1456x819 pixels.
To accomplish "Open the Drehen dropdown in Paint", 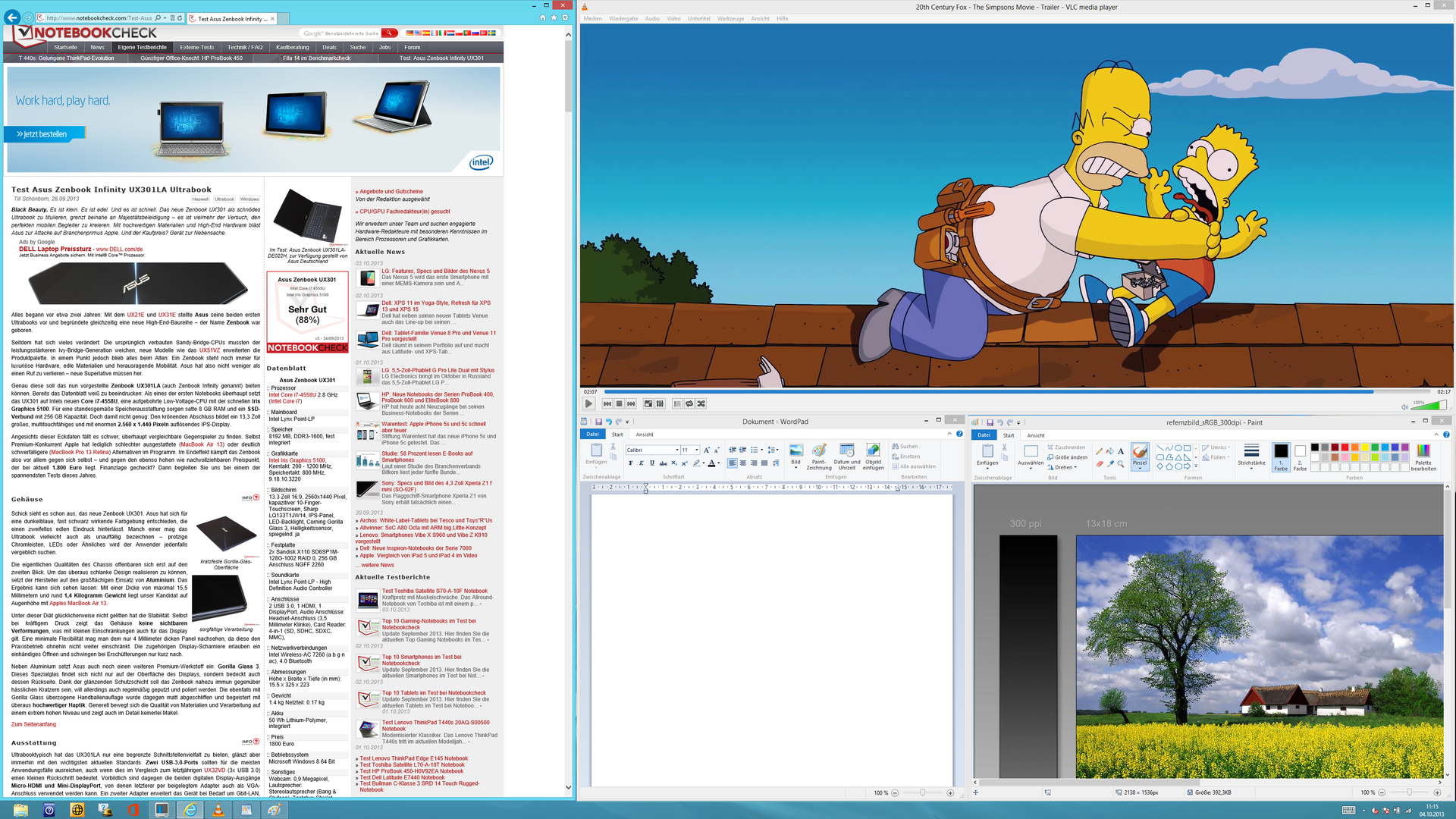I will click(x=1063, y=467).
